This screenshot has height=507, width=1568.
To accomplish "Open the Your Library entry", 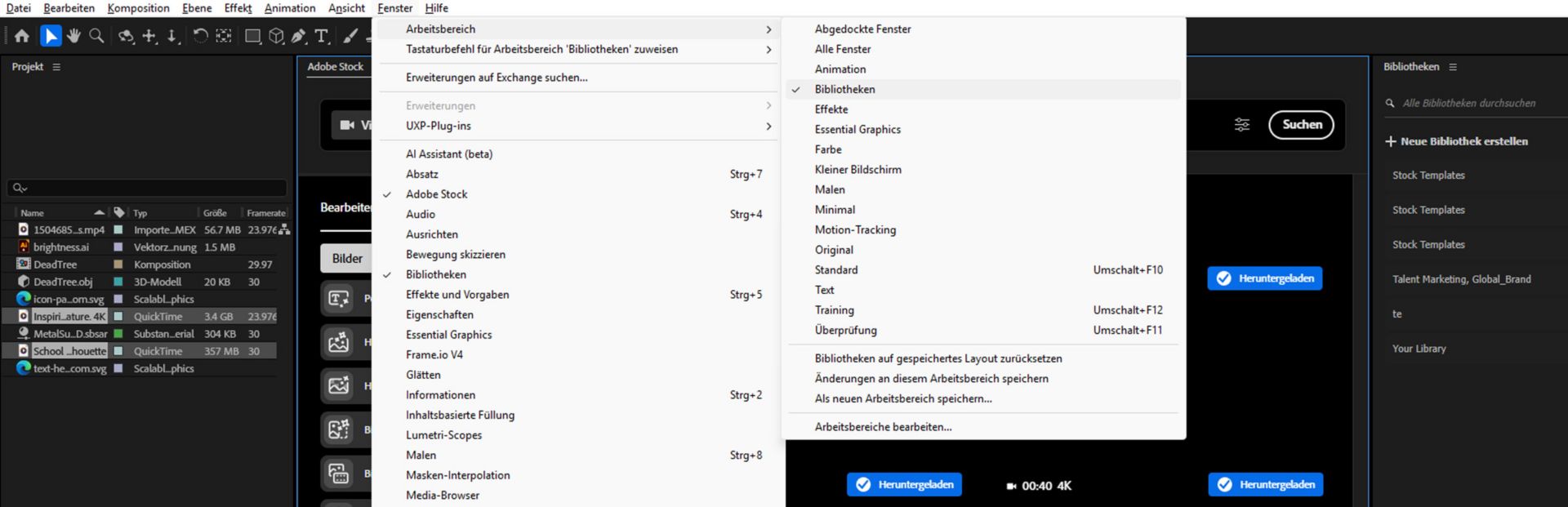I will pyautogui.click(x=1419, y=349).
